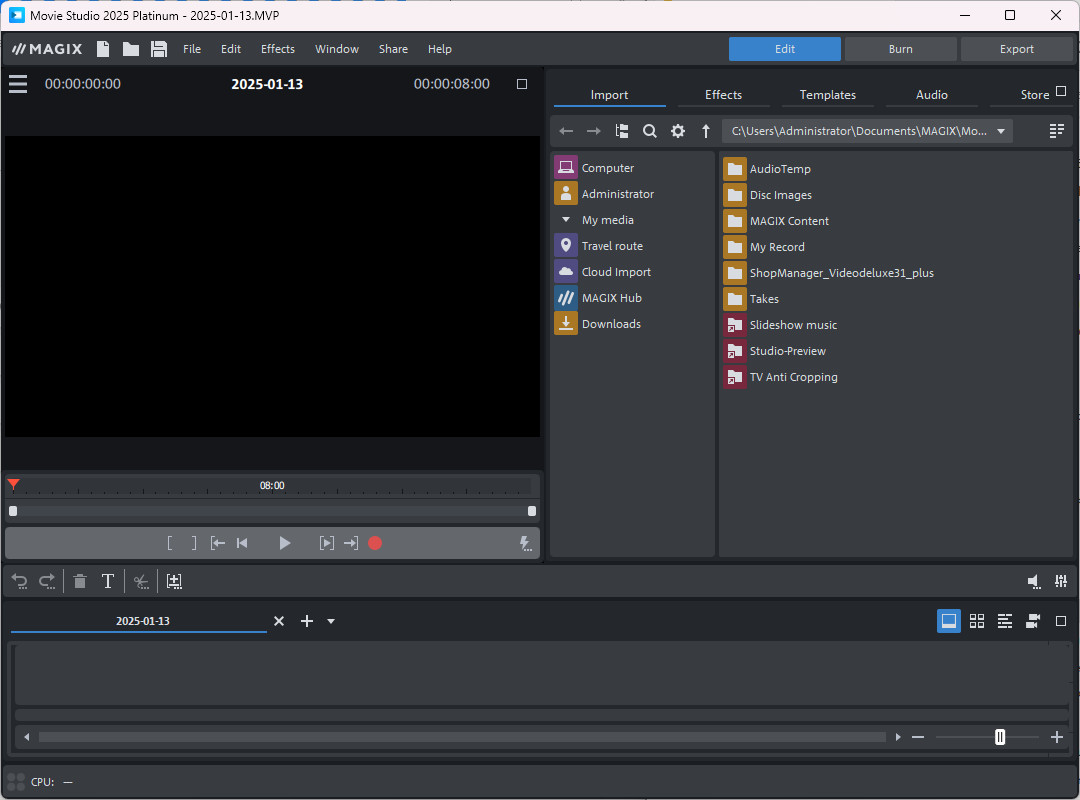Click the timeline zoom slider handle
The image size is (1080, 800).
999,737
